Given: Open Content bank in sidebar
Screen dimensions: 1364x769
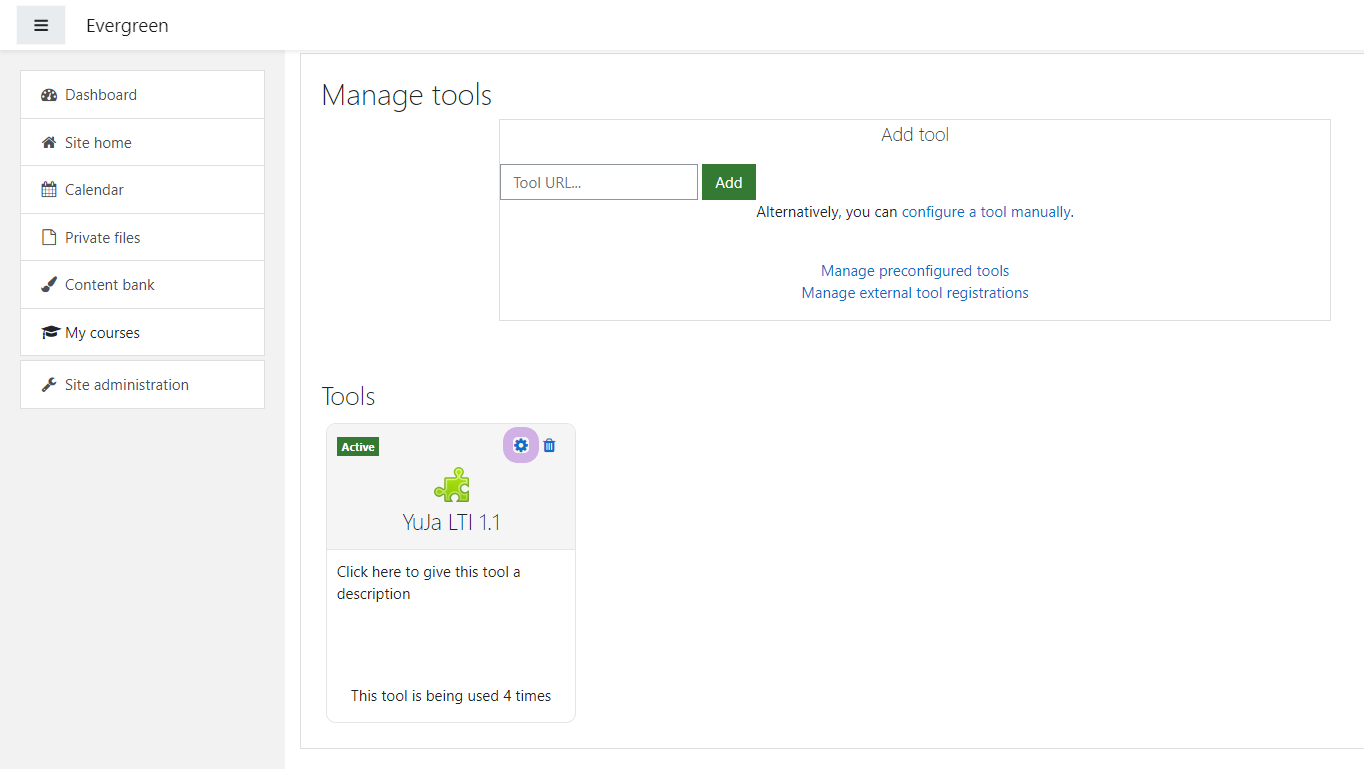Looking at the screenshot, I should tap(142, 284).
